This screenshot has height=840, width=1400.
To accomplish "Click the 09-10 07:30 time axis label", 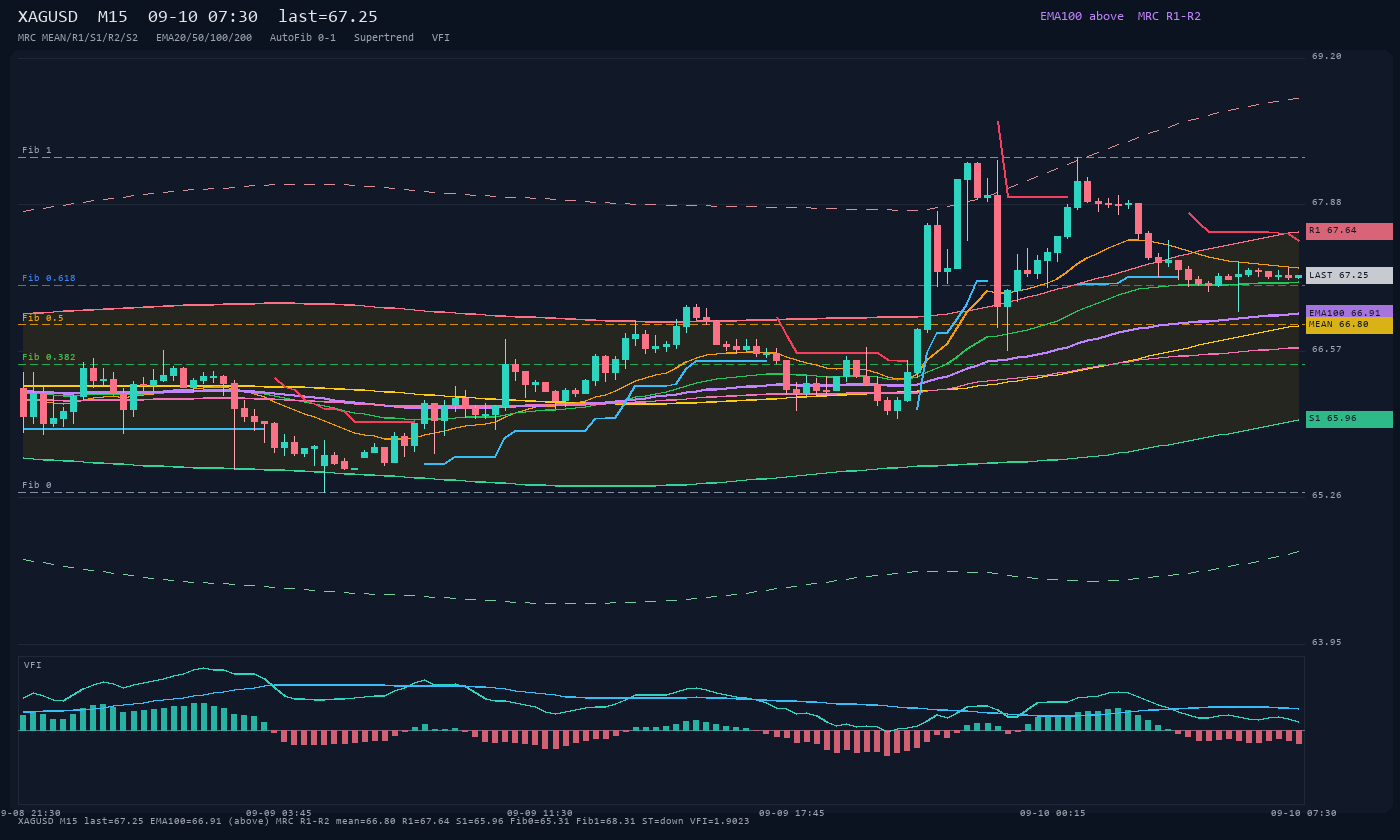I will pos(1304,813).
